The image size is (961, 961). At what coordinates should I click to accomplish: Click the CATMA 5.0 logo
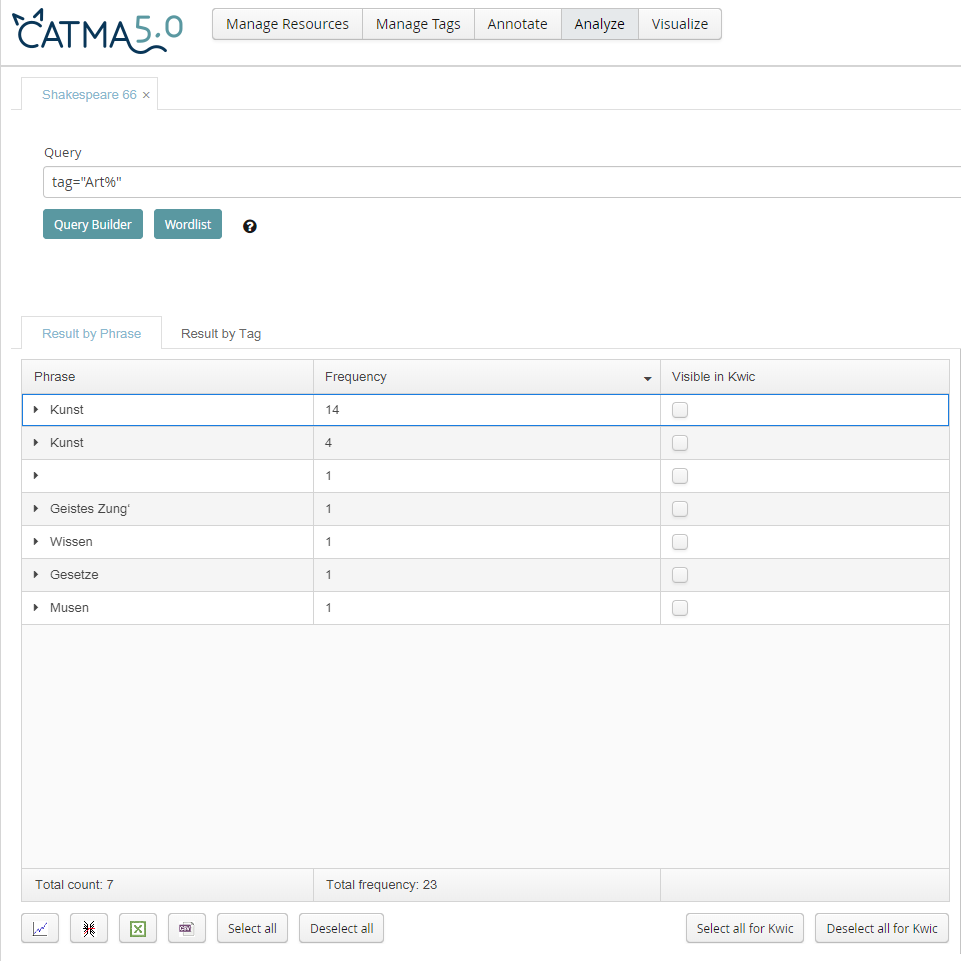click(x=98, y=30)
